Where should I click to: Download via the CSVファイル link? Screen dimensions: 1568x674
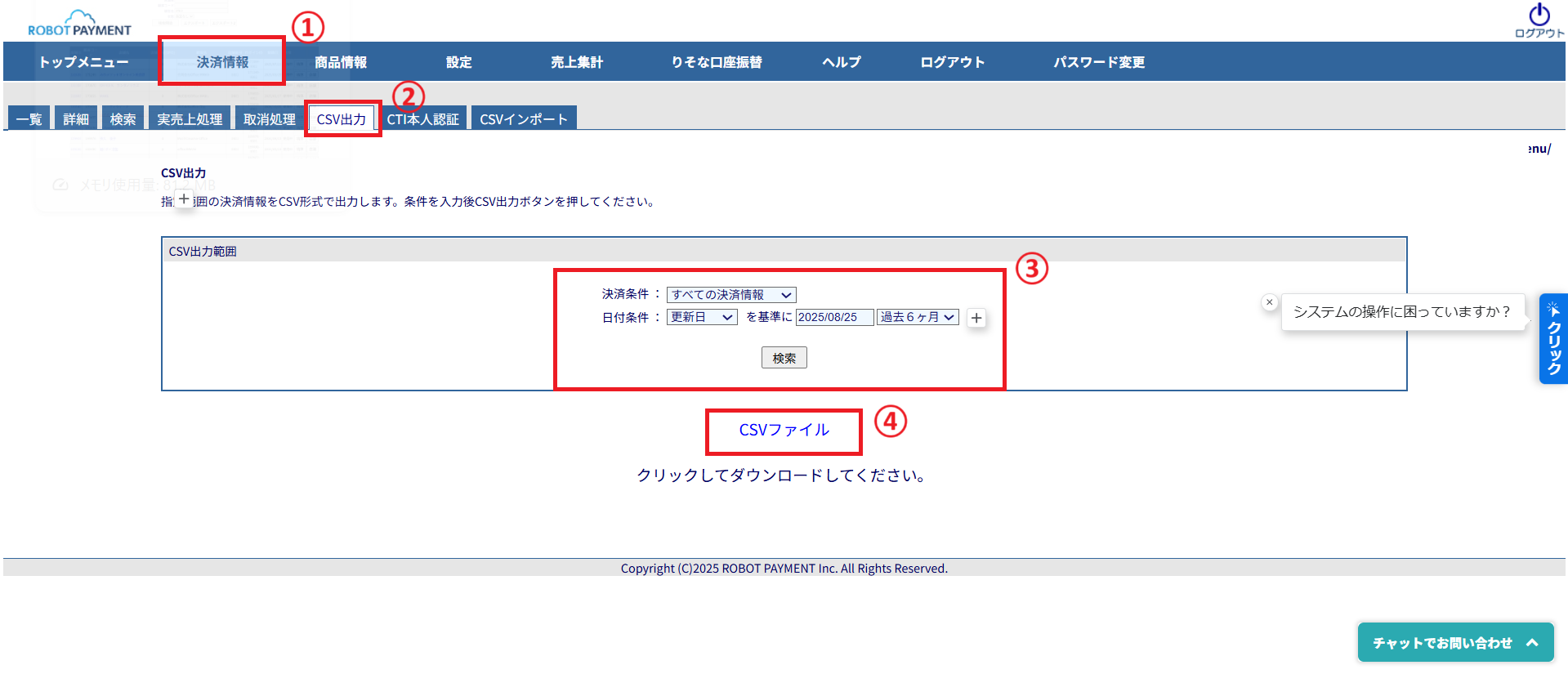[x=784, y=430]
